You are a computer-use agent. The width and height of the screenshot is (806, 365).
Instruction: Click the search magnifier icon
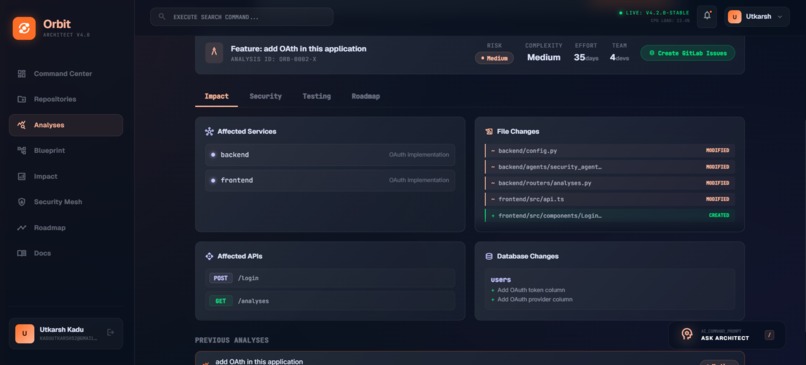pos(162,17)
